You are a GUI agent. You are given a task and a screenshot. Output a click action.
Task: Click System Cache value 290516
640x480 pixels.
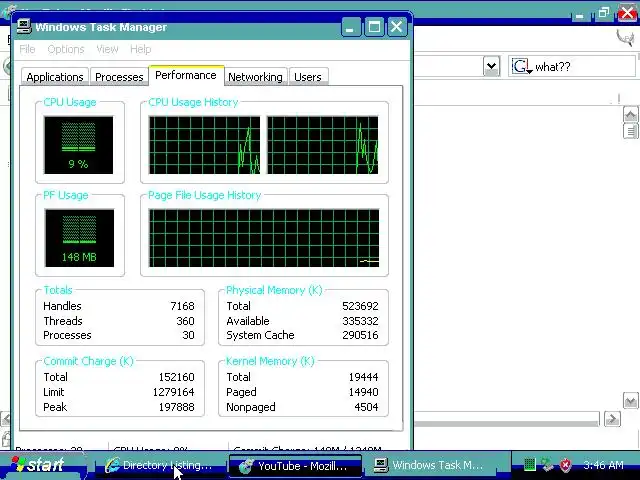coord(360,335)
